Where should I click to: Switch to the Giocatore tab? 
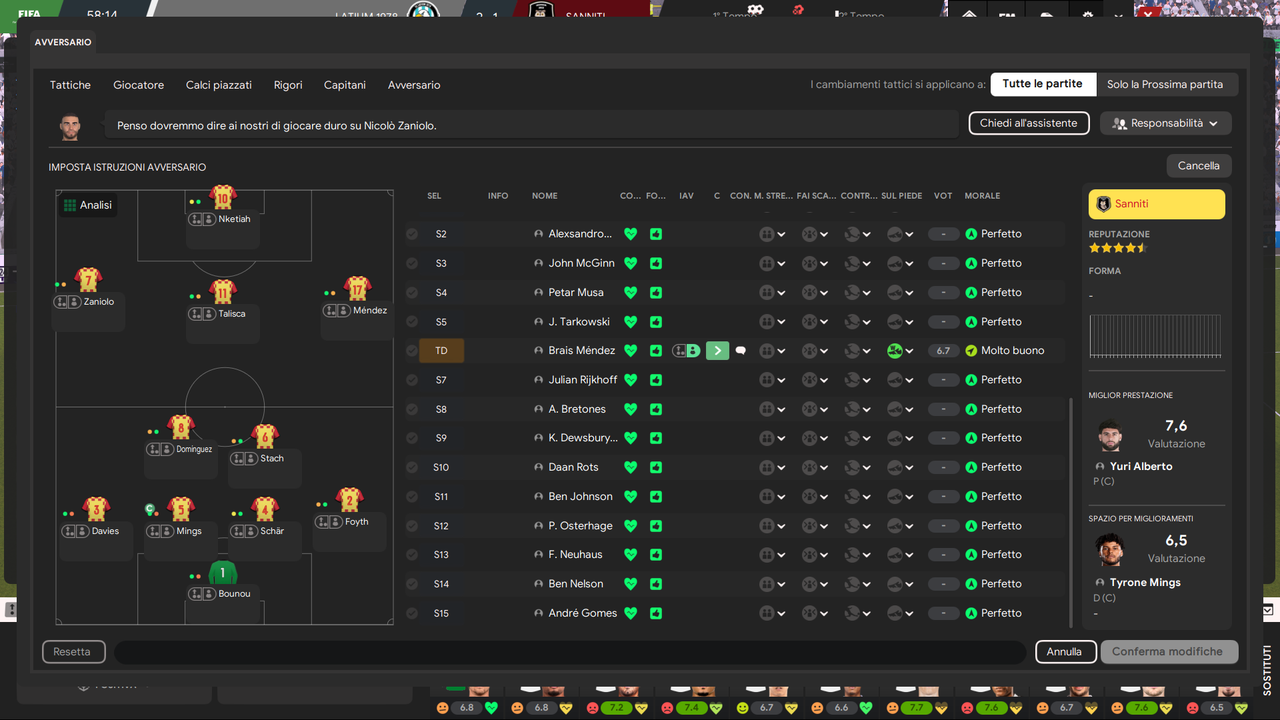coord(138,85)
